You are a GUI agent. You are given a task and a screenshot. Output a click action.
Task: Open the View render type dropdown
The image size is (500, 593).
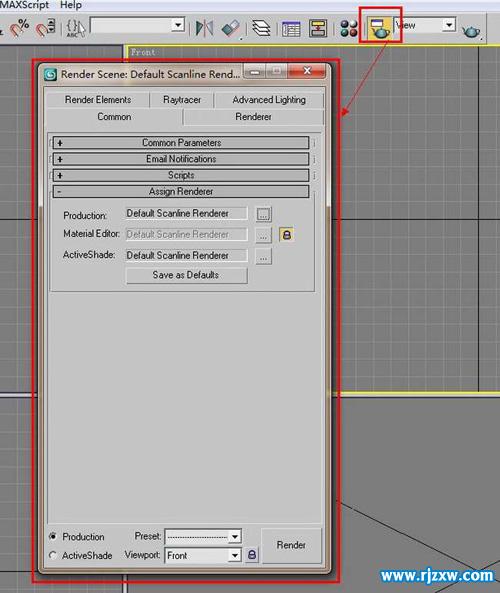pos(424,25)
